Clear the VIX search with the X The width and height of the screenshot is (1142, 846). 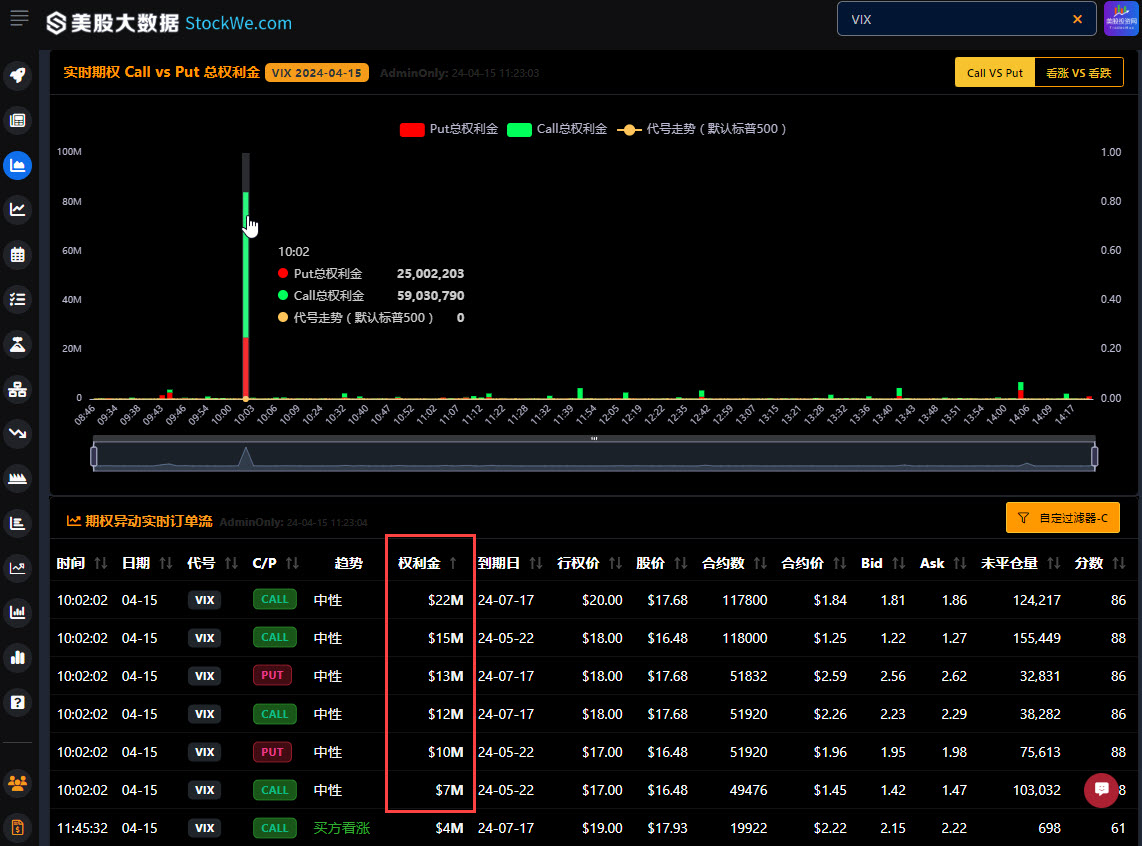(1077, 20)
